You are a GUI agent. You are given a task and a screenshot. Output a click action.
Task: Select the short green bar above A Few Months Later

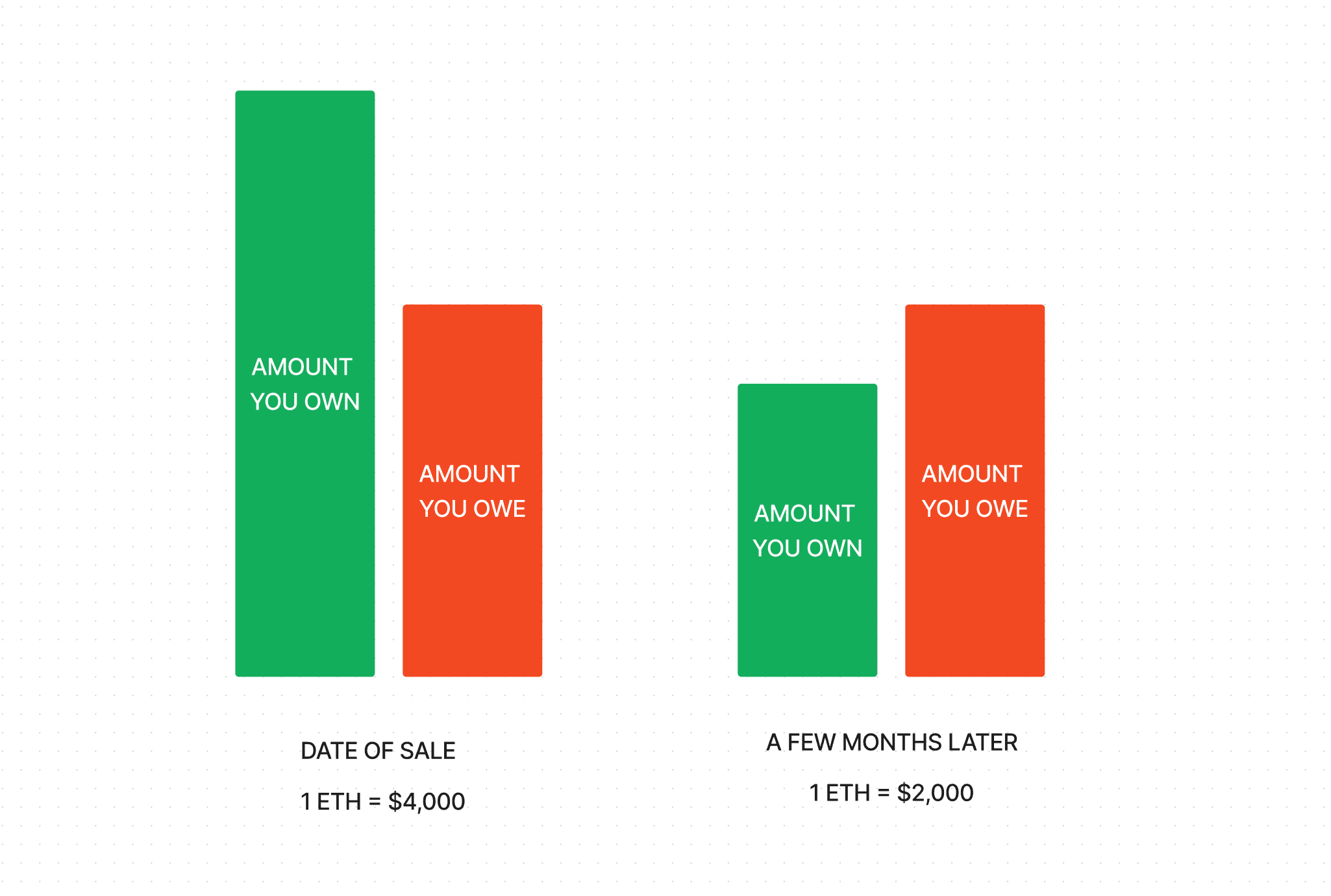pyautogui.click(x=807, y=530)
